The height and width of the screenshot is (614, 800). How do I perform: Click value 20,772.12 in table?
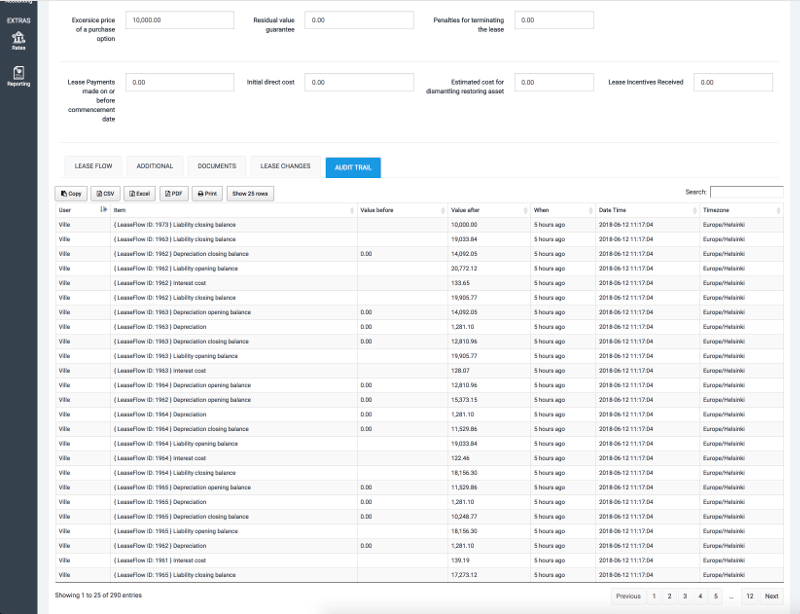pos(464,268)
